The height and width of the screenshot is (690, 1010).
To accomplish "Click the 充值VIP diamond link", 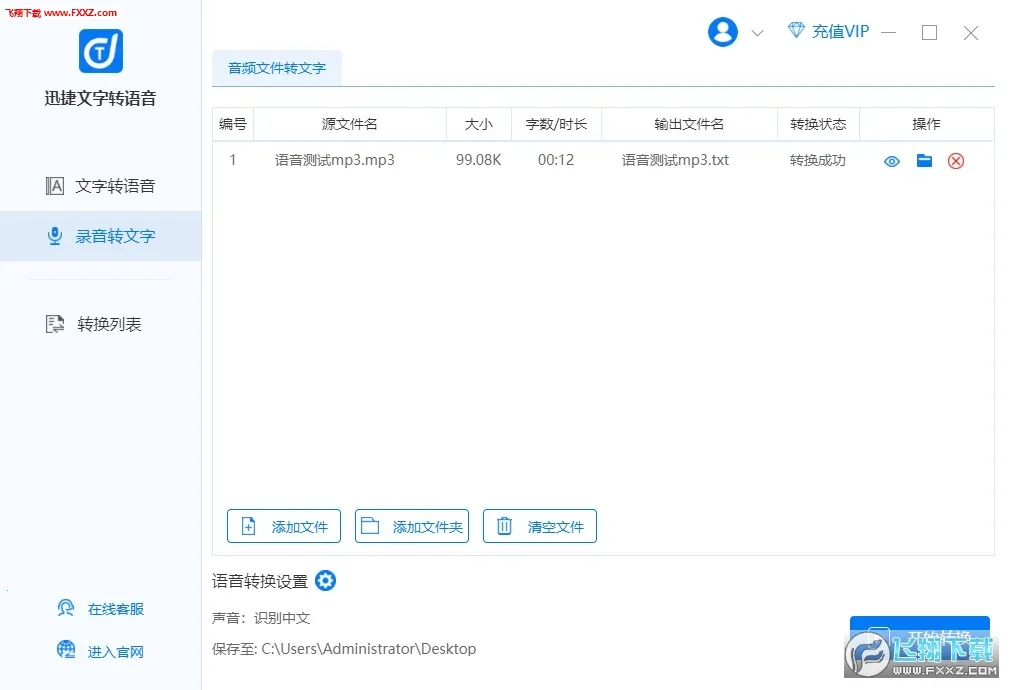I will pyautogui.click(x=828, y=32).
